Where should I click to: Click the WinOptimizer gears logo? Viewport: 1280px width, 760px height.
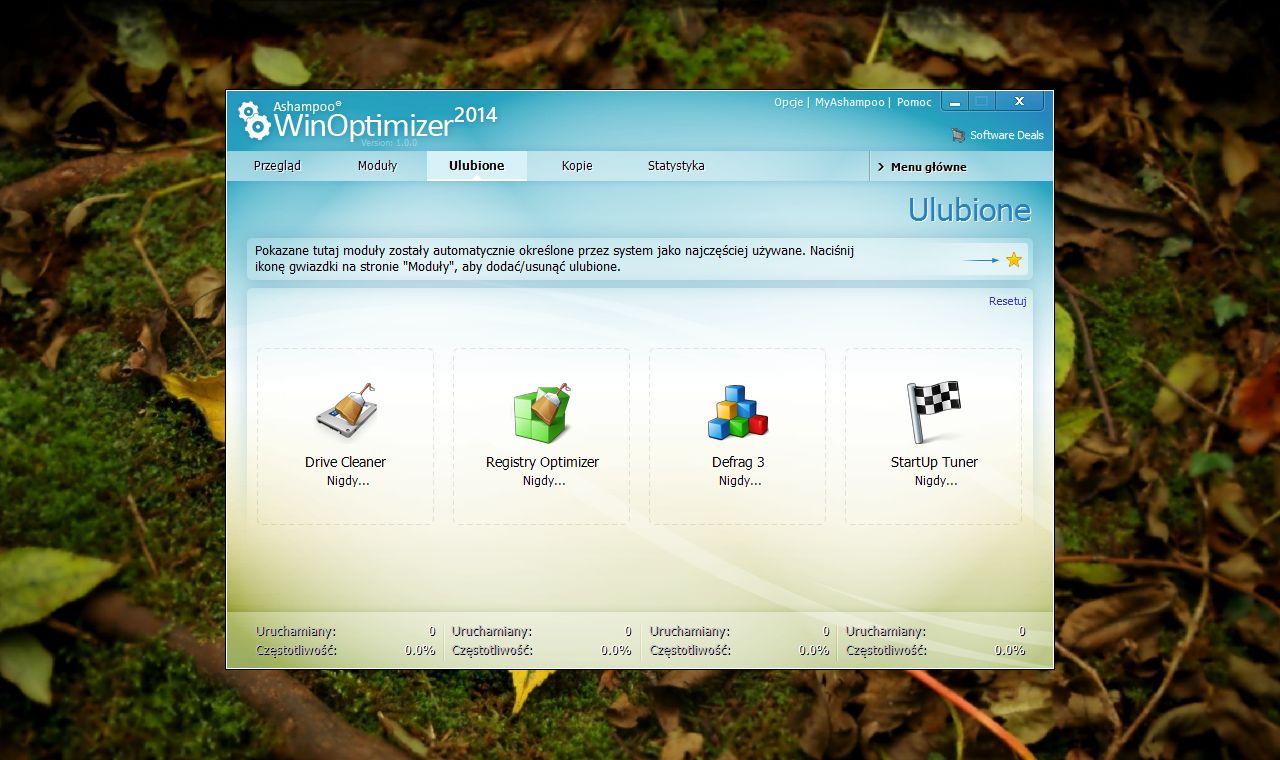pyautogui.click(x=254, y=120)
